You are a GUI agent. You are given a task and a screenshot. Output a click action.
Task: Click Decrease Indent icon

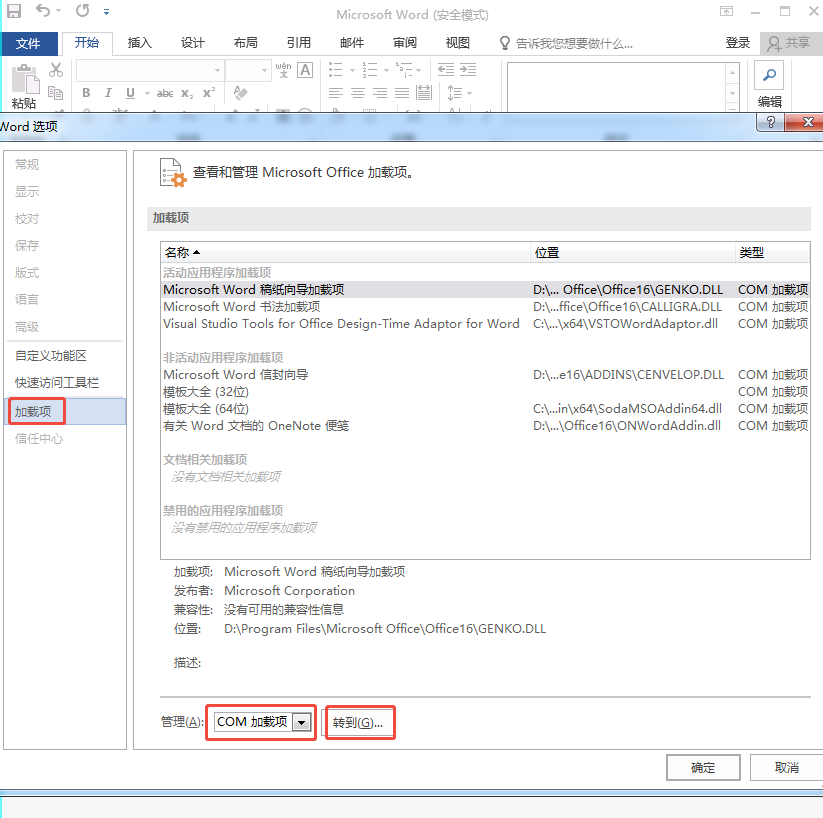(446, 69)
